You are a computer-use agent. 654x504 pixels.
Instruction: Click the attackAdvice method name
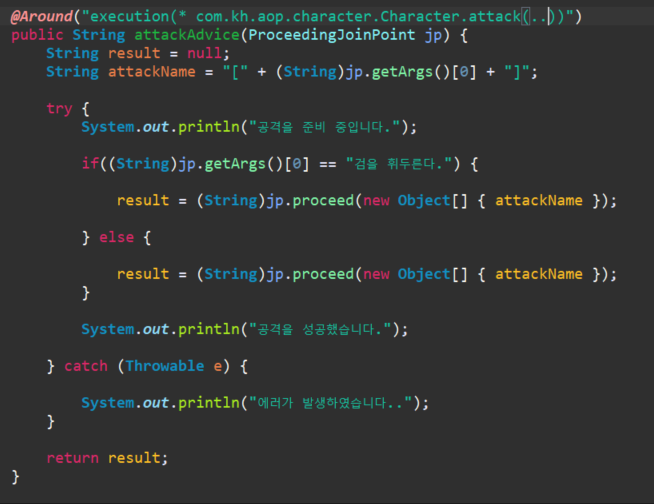coord(186,35)
